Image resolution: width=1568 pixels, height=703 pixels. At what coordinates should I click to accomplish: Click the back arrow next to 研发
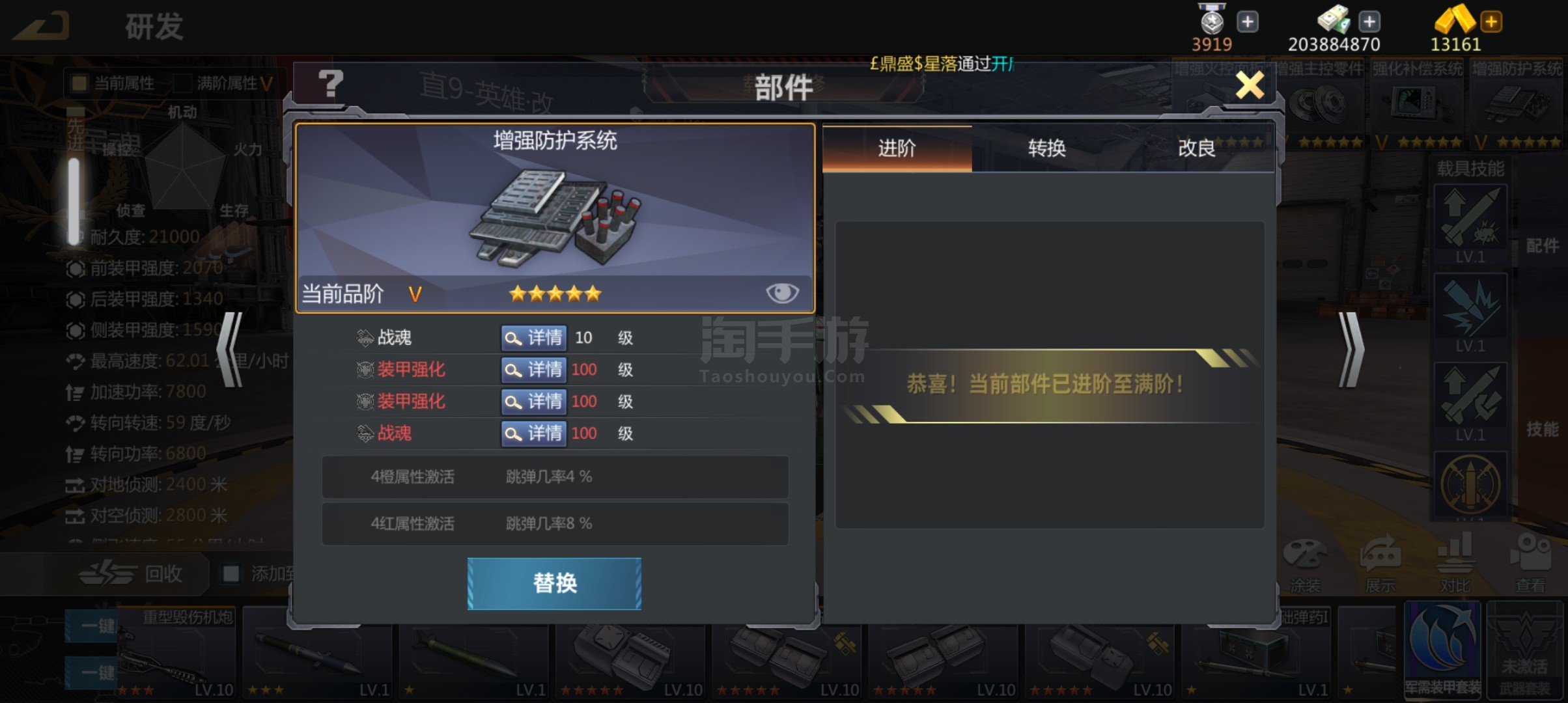[41, 26]
